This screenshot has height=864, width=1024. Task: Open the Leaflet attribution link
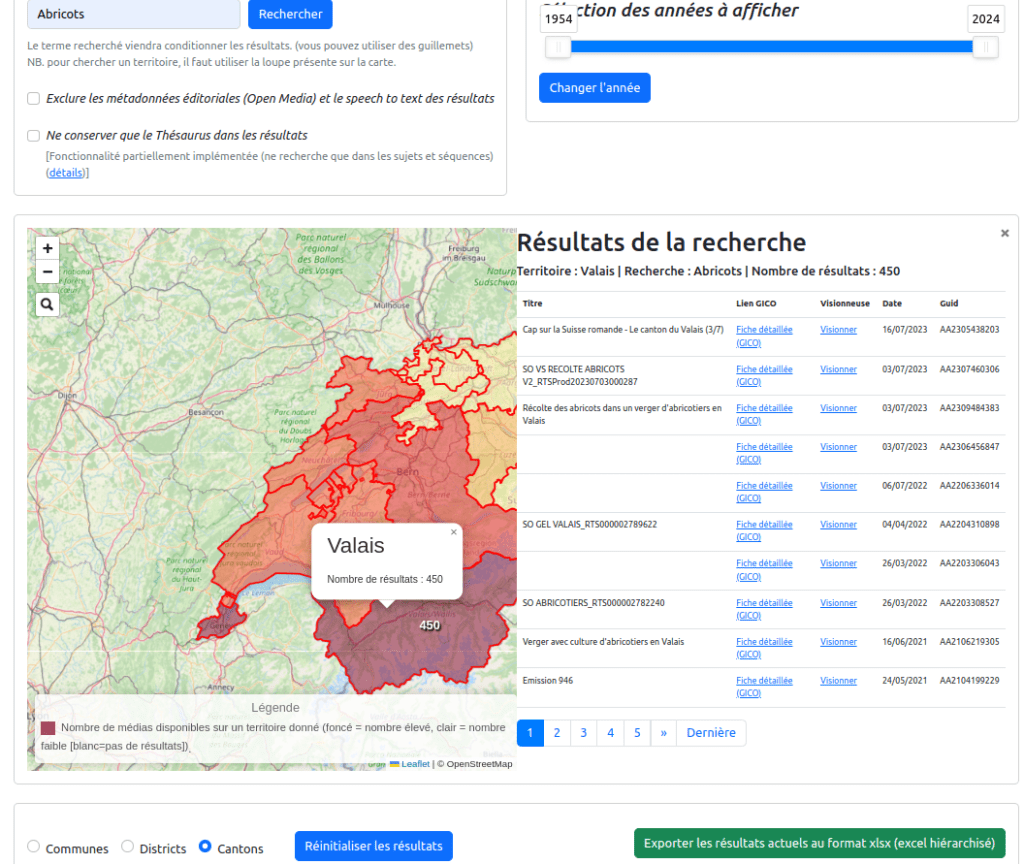415,764
